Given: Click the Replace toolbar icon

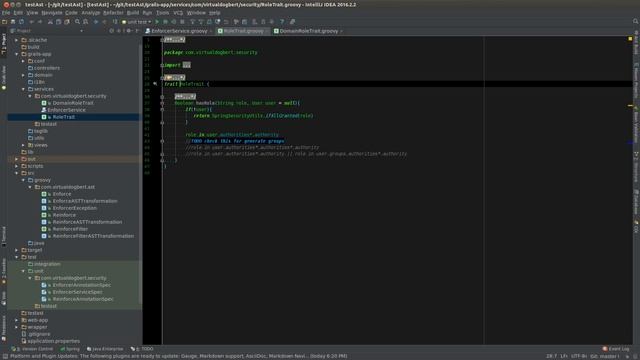Looking at the screenshot, I should tap(85, 22).
